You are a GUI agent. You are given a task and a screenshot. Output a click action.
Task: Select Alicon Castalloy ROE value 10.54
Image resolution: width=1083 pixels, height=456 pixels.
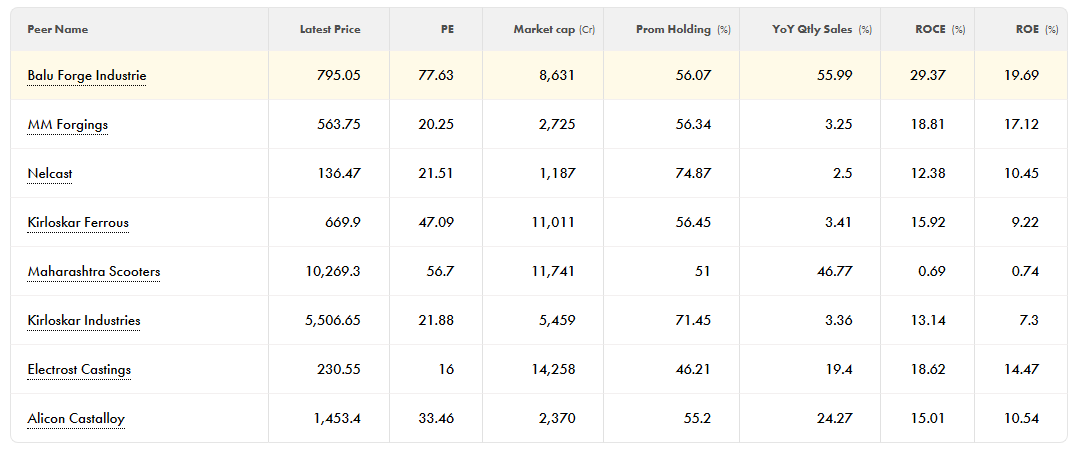(x=1022, y=419)
